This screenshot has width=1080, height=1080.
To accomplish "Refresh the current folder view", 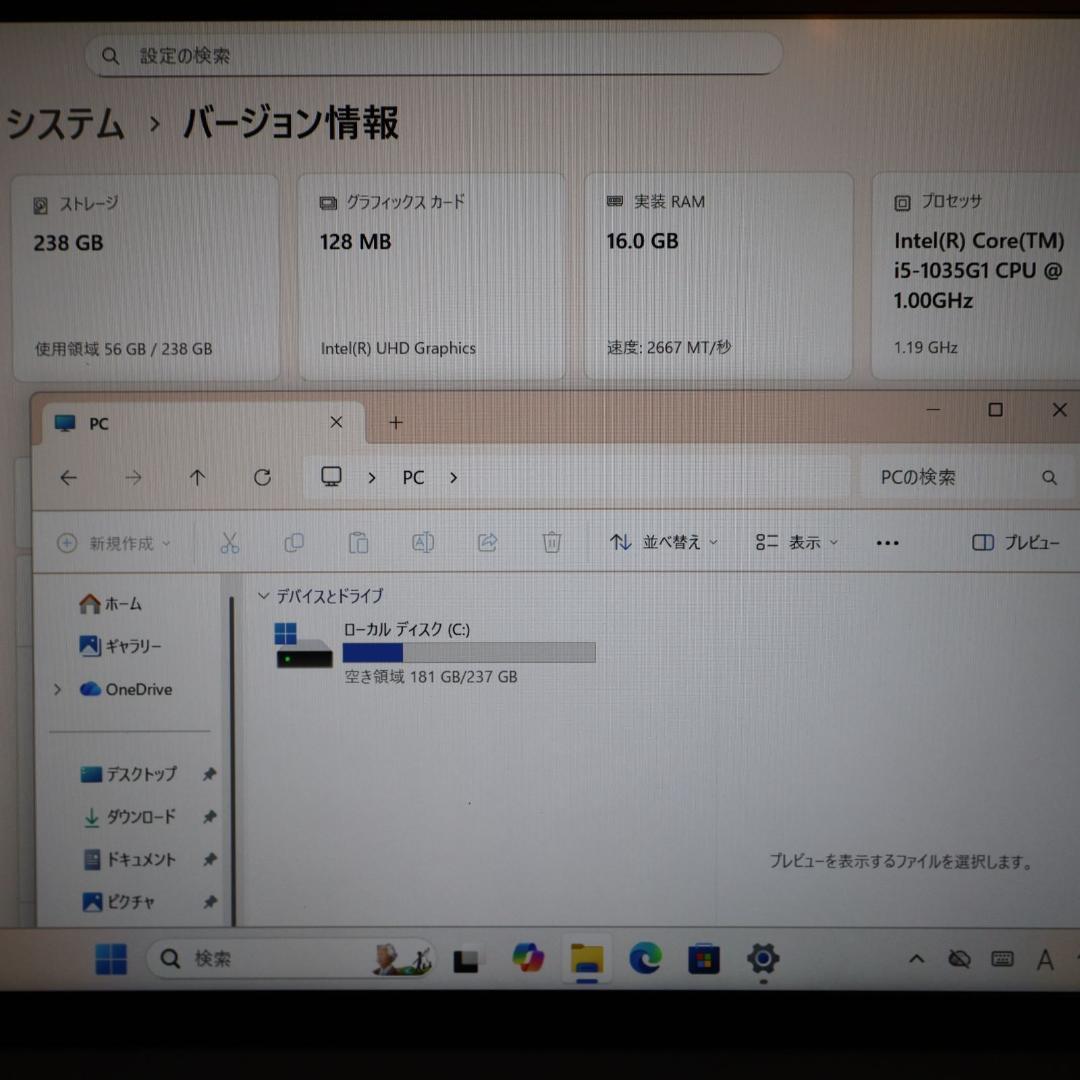I will [x=262, y=477].
